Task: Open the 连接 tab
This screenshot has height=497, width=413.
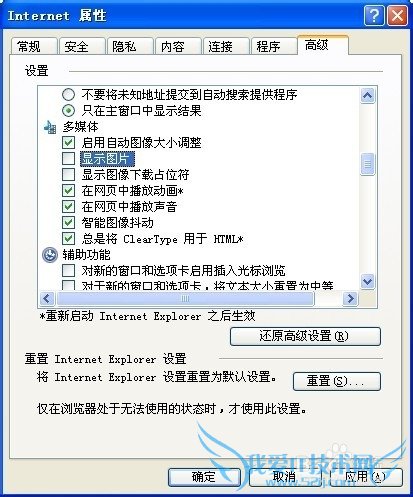Action: click(226, 46)
